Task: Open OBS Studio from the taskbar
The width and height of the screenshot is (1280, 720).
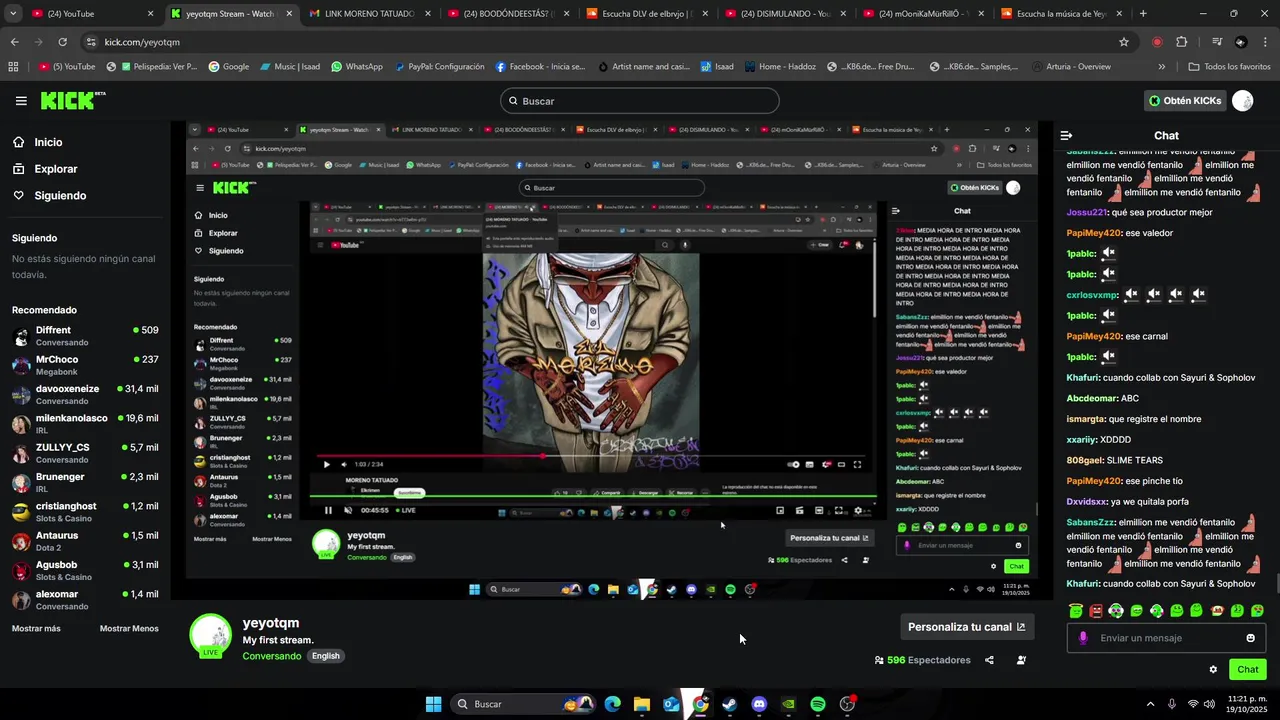Action: [847, 704]
